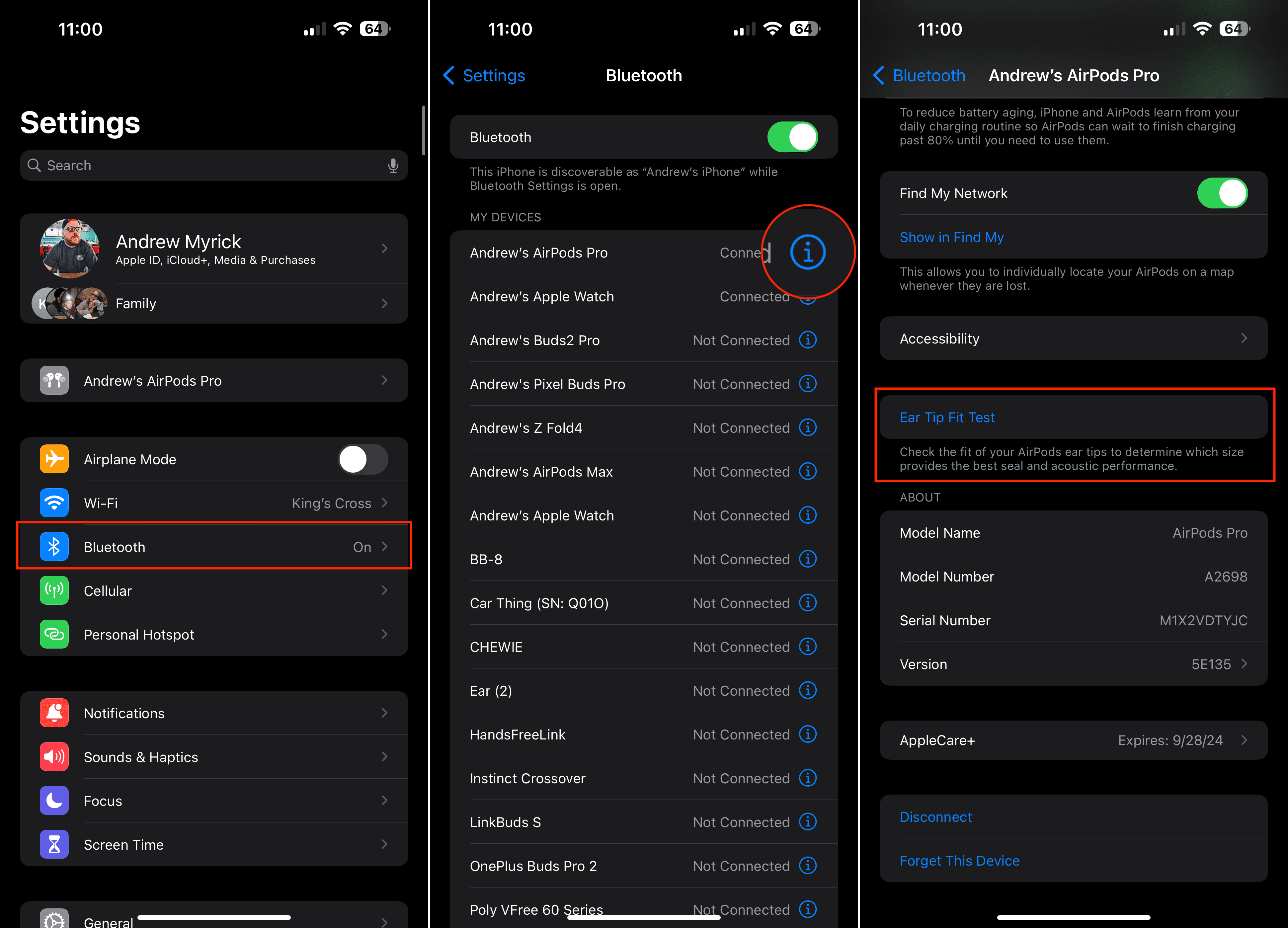Tap the Sounds & Haptics speaker icon

pyautogui.click(x=54, y=756)
